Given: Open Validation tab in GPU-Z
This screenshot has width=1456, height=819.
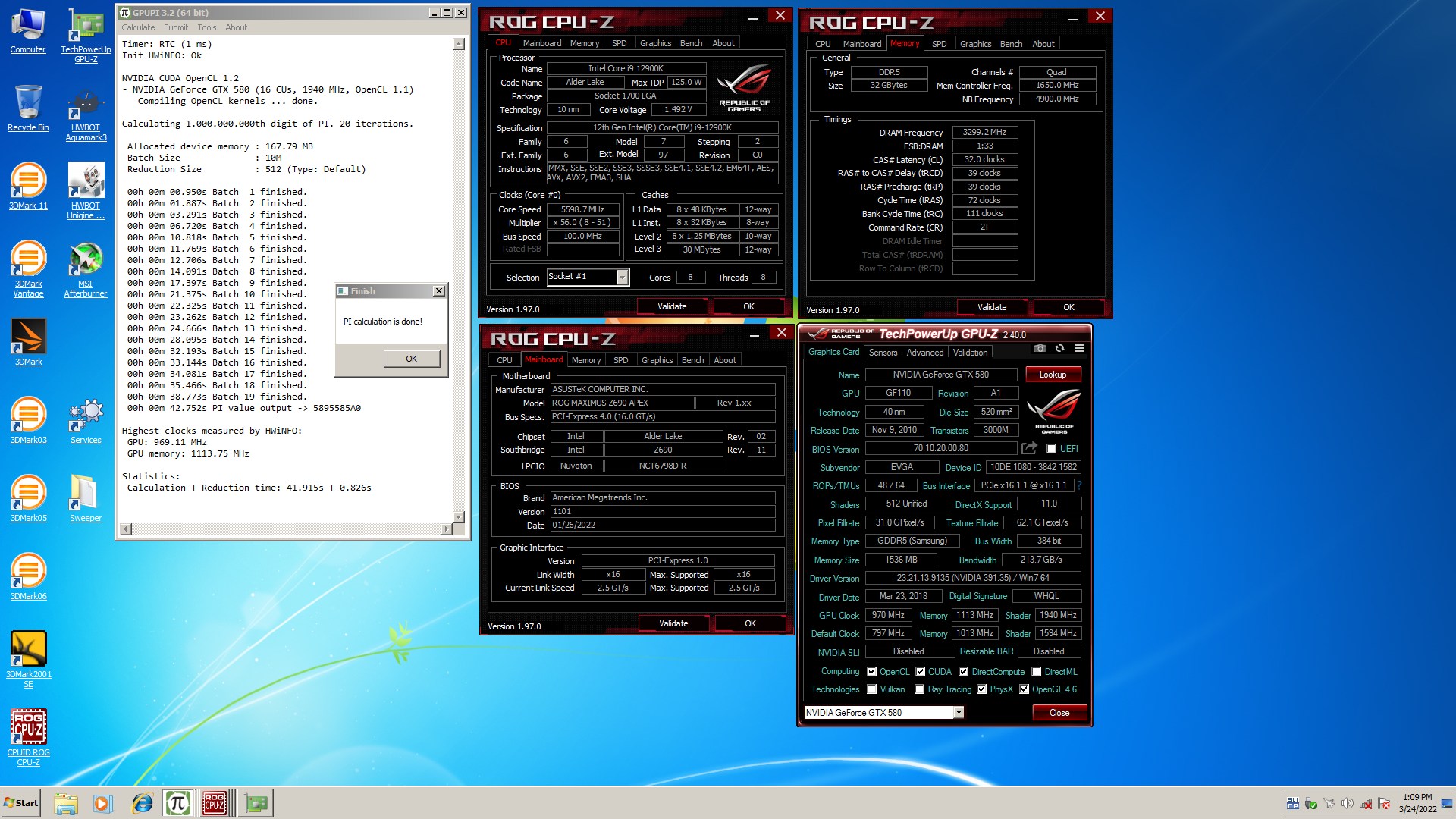Looking at the screenshot, I should 970,353.
